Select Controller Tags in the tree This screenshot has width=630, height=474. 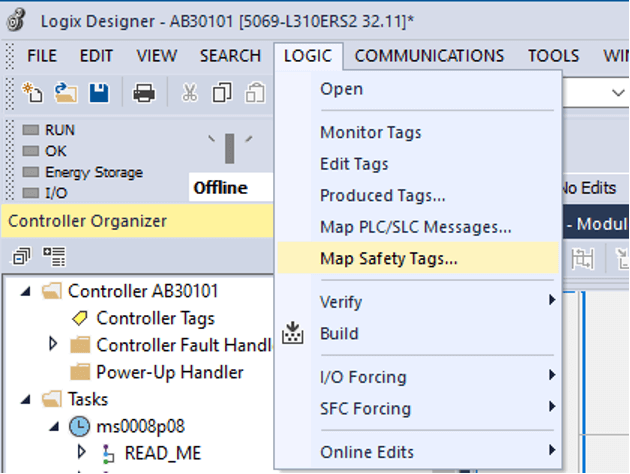pos(155,319)
